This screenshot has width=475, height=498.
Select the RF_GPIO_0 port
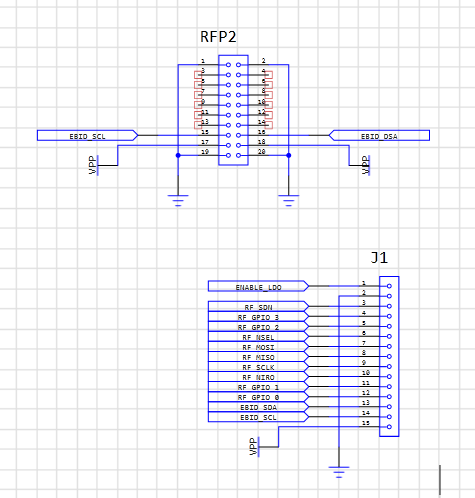click(258, 397)
